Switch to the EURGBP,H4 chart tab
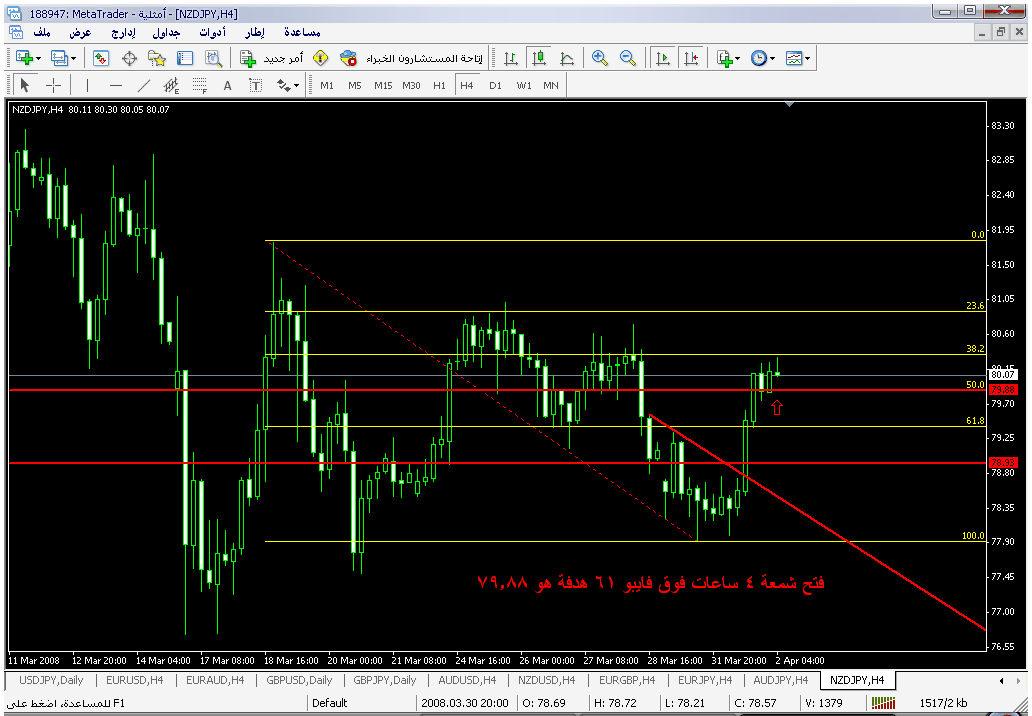Screen dimensions: 1032x716 pos(627,680)
